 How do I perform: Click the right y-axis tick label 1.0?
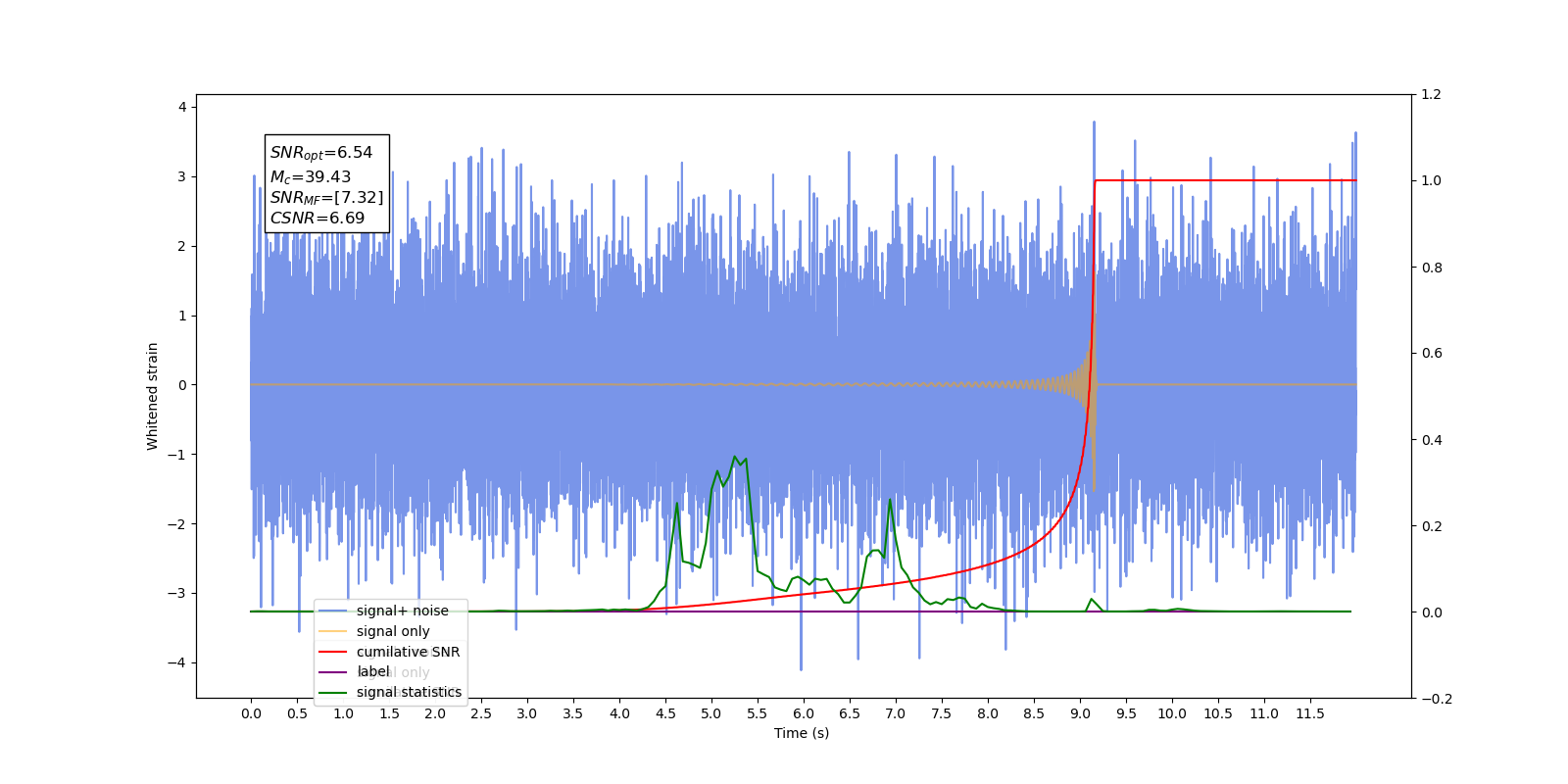coord(1432,180)
